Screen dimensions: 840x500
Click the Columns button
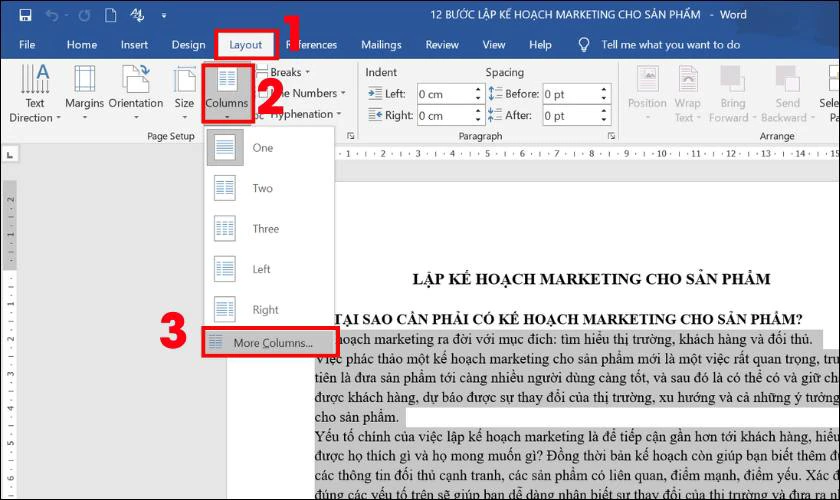click(x=227, y=93)
